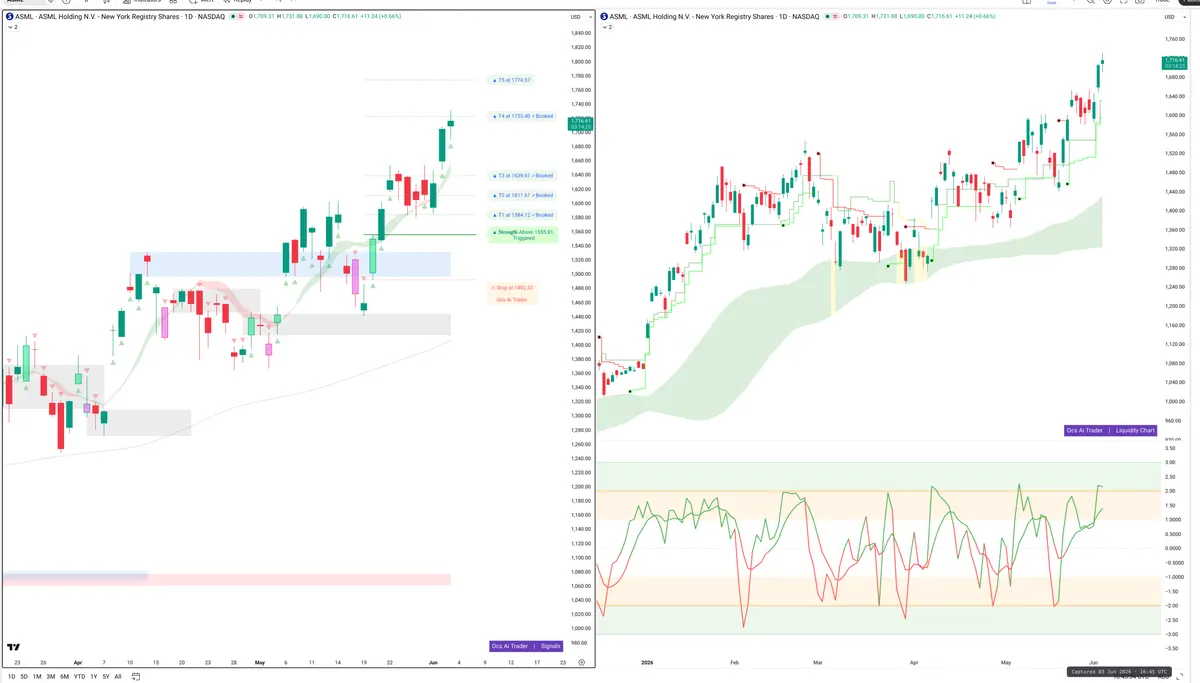The image size is (1200, 683).
Task: Click the 'Stop at 1492.52' label
Action: (x=512, y=287)
